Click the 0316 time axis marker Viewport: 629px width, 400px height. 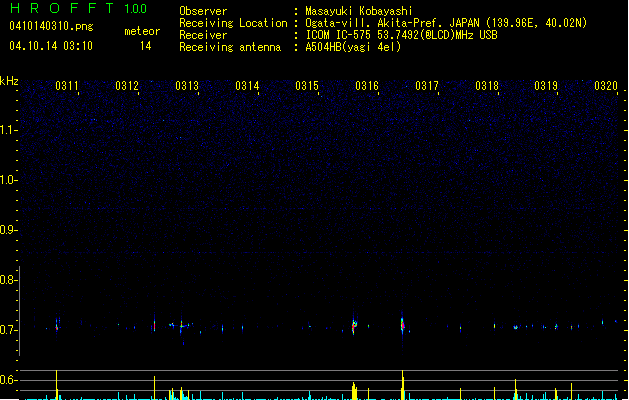[x=367, y=86]
